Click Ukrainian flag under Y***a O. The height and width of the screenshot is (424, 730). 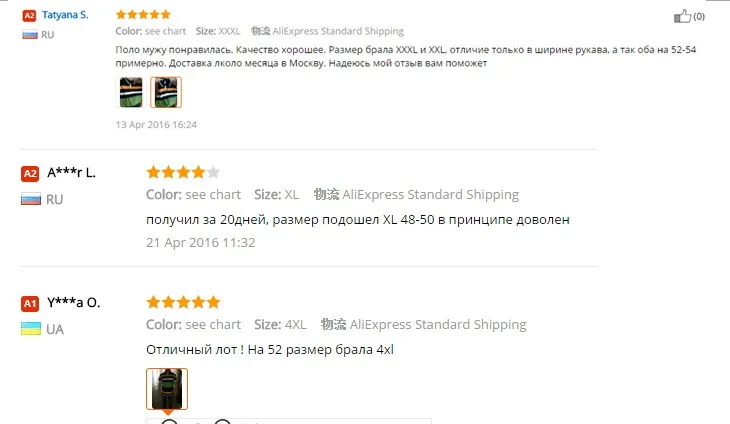[31, 329]
